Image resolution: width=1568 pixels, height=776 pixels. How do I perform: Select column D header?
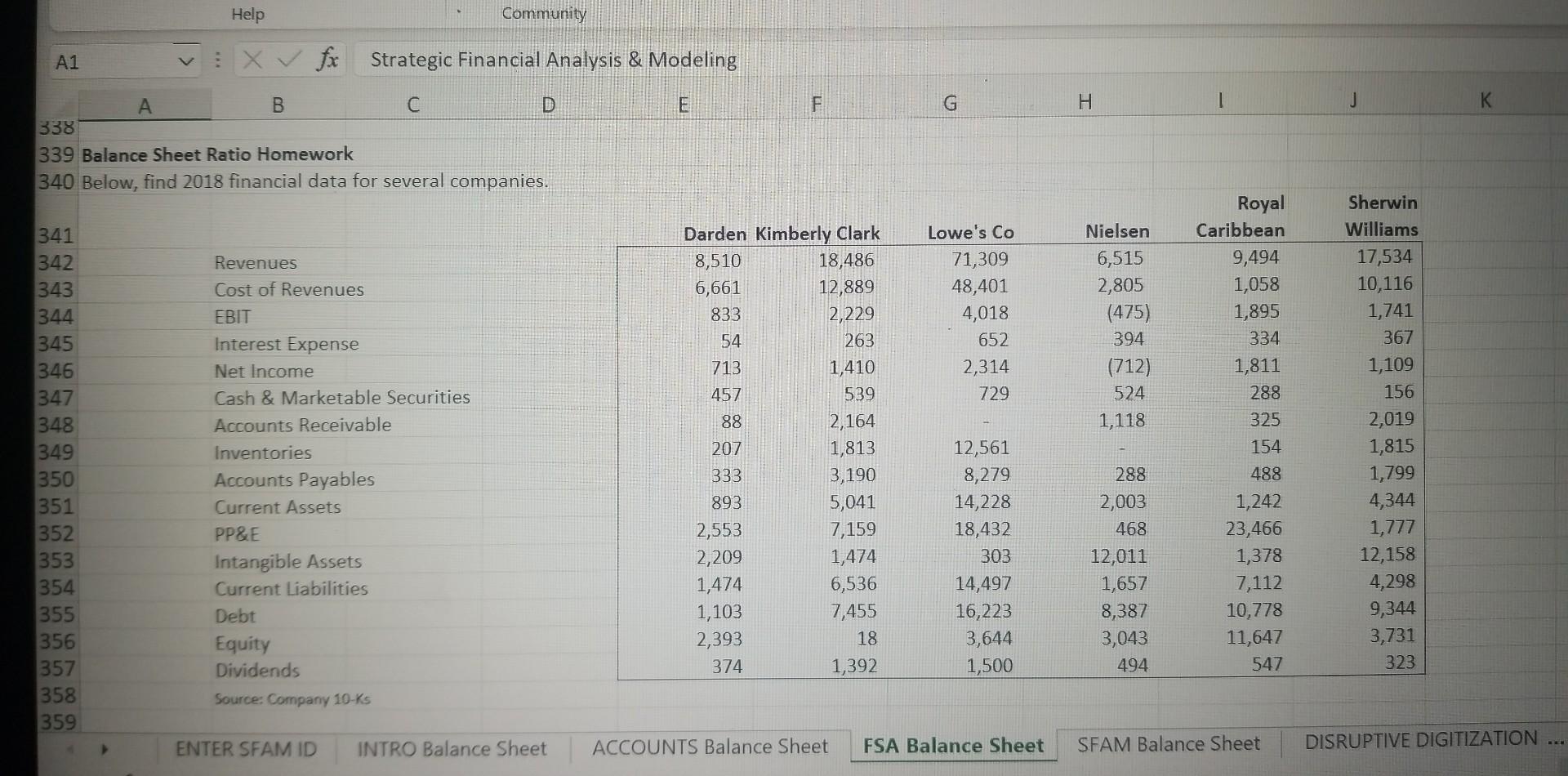point(548,105)
